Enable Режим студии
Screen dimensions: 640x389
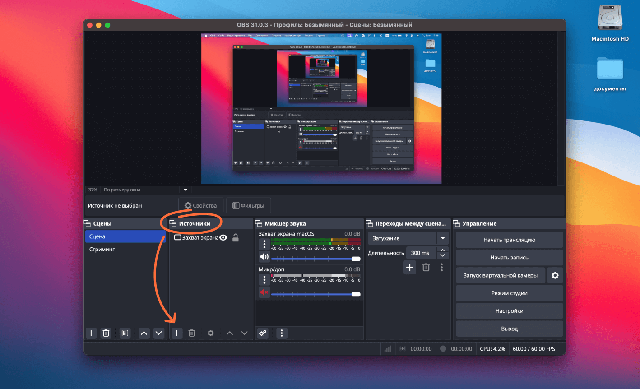509,293
